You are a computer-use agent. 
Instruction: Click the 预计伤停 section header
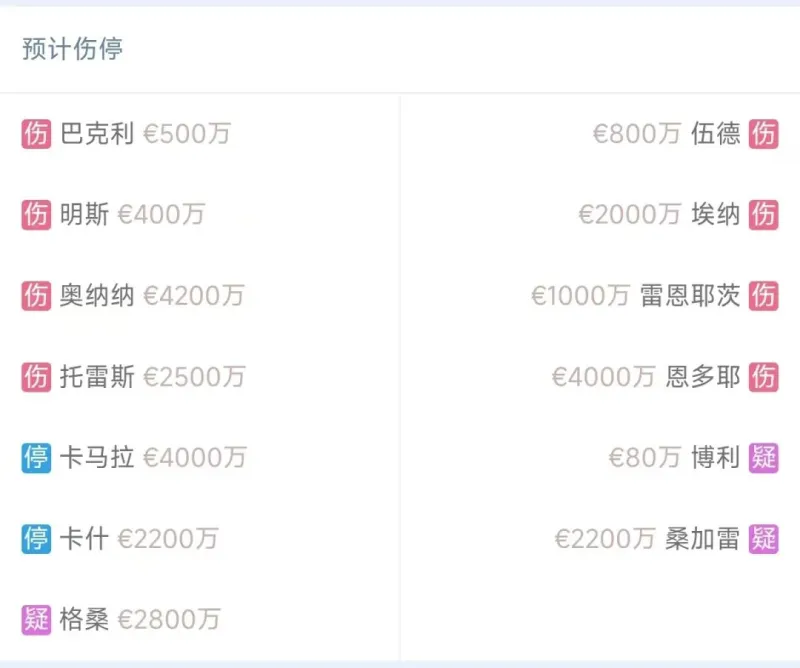tap(72, 49)
